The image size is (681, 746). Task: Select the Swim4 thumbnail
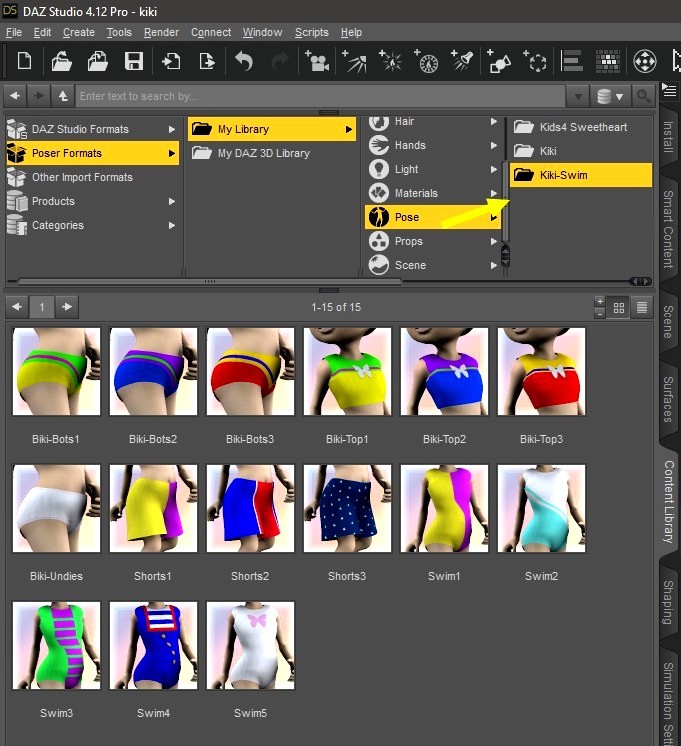[x=153, y=645]
